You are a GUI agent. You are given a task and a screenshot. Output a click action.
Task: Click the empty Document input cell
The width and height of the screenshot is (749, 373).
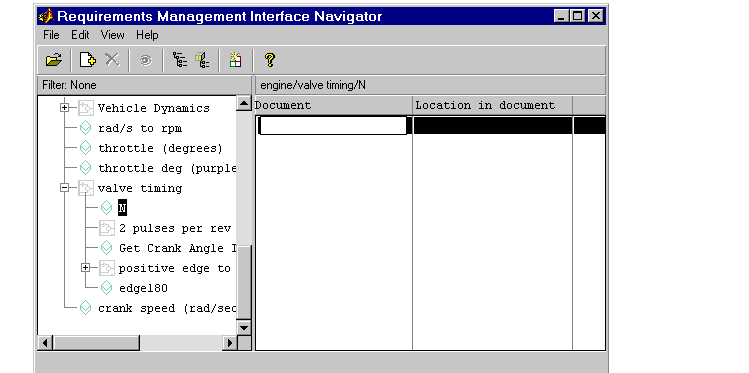click(x=332, y=126)
